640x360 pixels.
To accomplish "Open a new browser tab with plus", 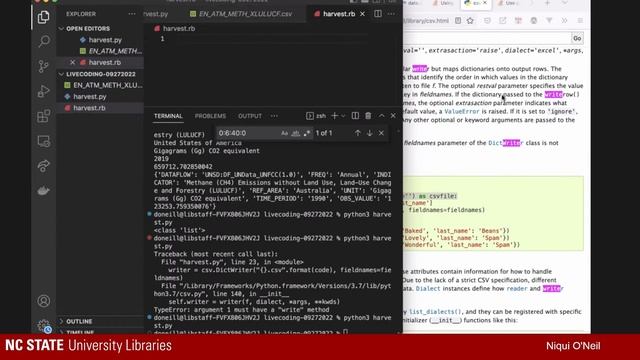I will 547,3.
